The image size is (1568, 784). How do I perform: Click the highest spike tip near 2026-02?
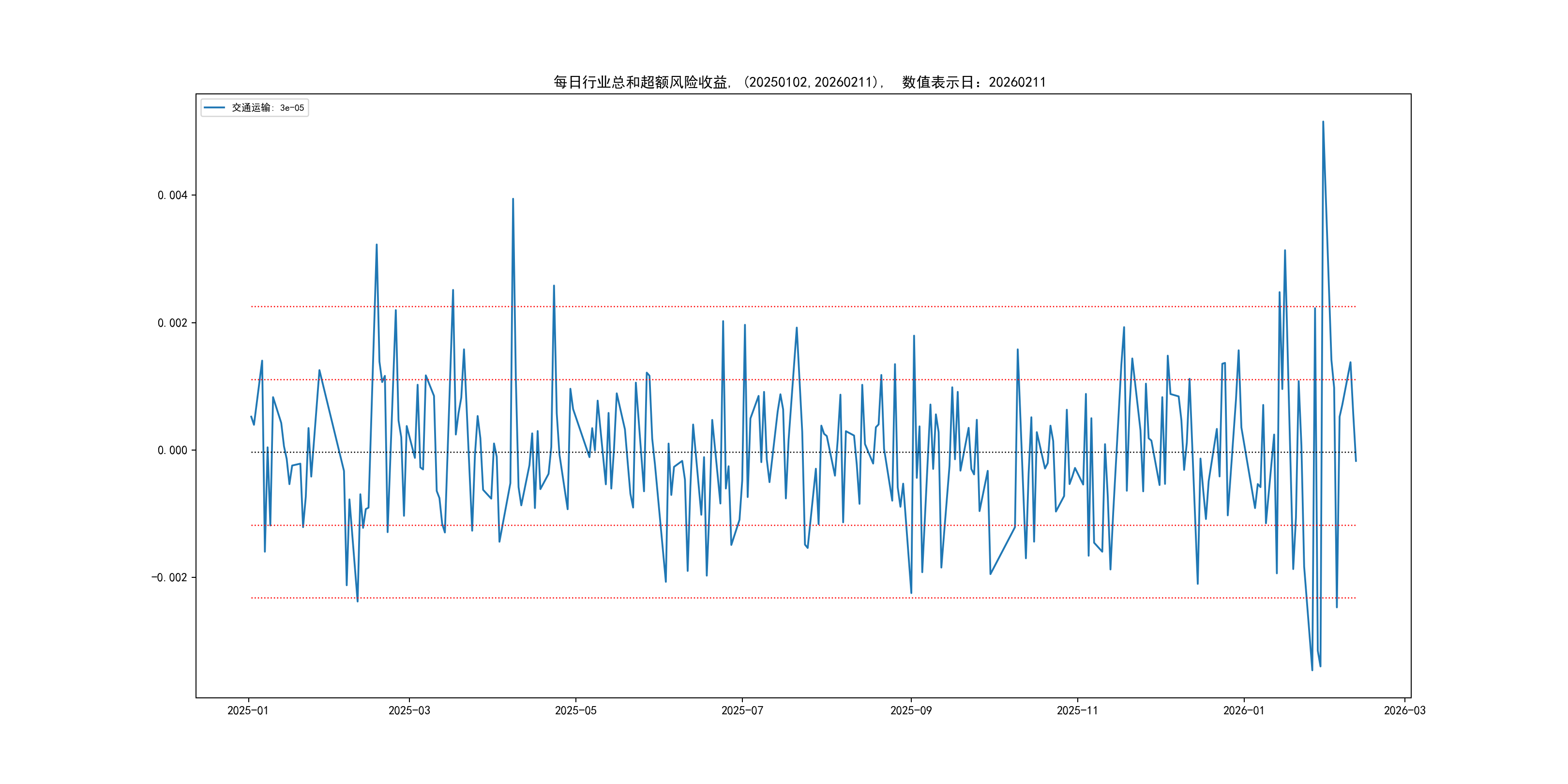[x=1323, y=122]
